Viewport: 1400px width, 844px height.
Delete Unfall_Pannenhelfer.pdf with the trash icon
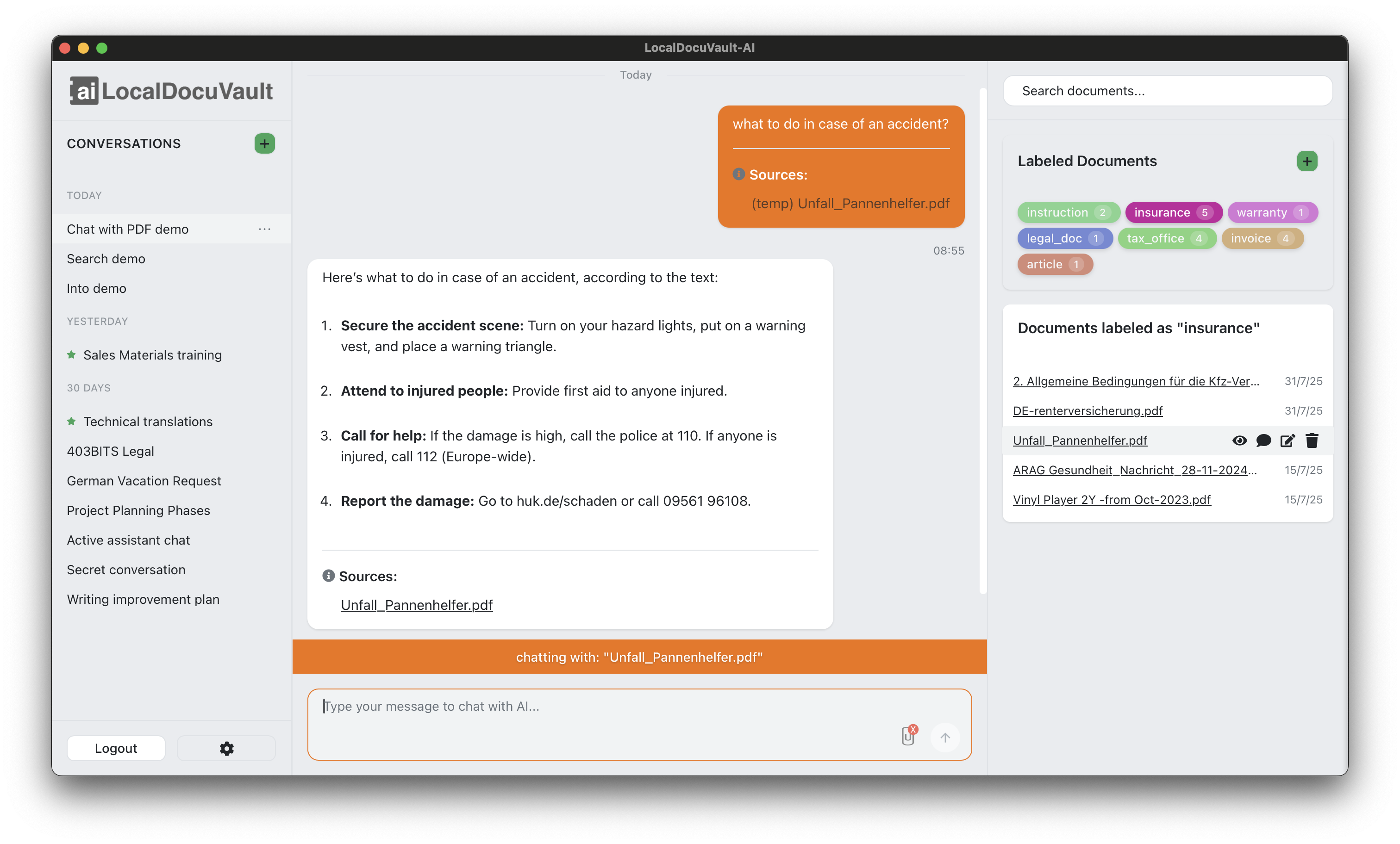pyautogui.click(x=1312, y=440)
